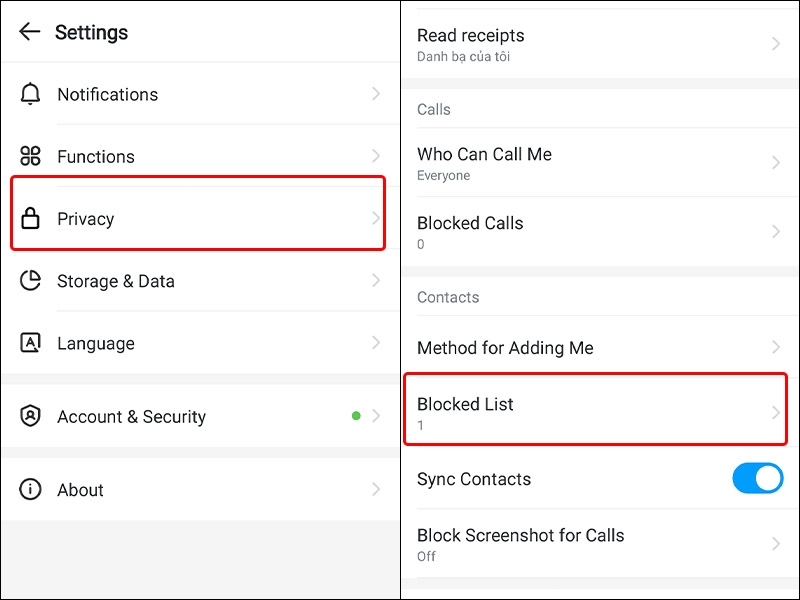The height and width of the screenshot is (600, 800).
Task: Click the Language letter icon
Action: point(30,342)
